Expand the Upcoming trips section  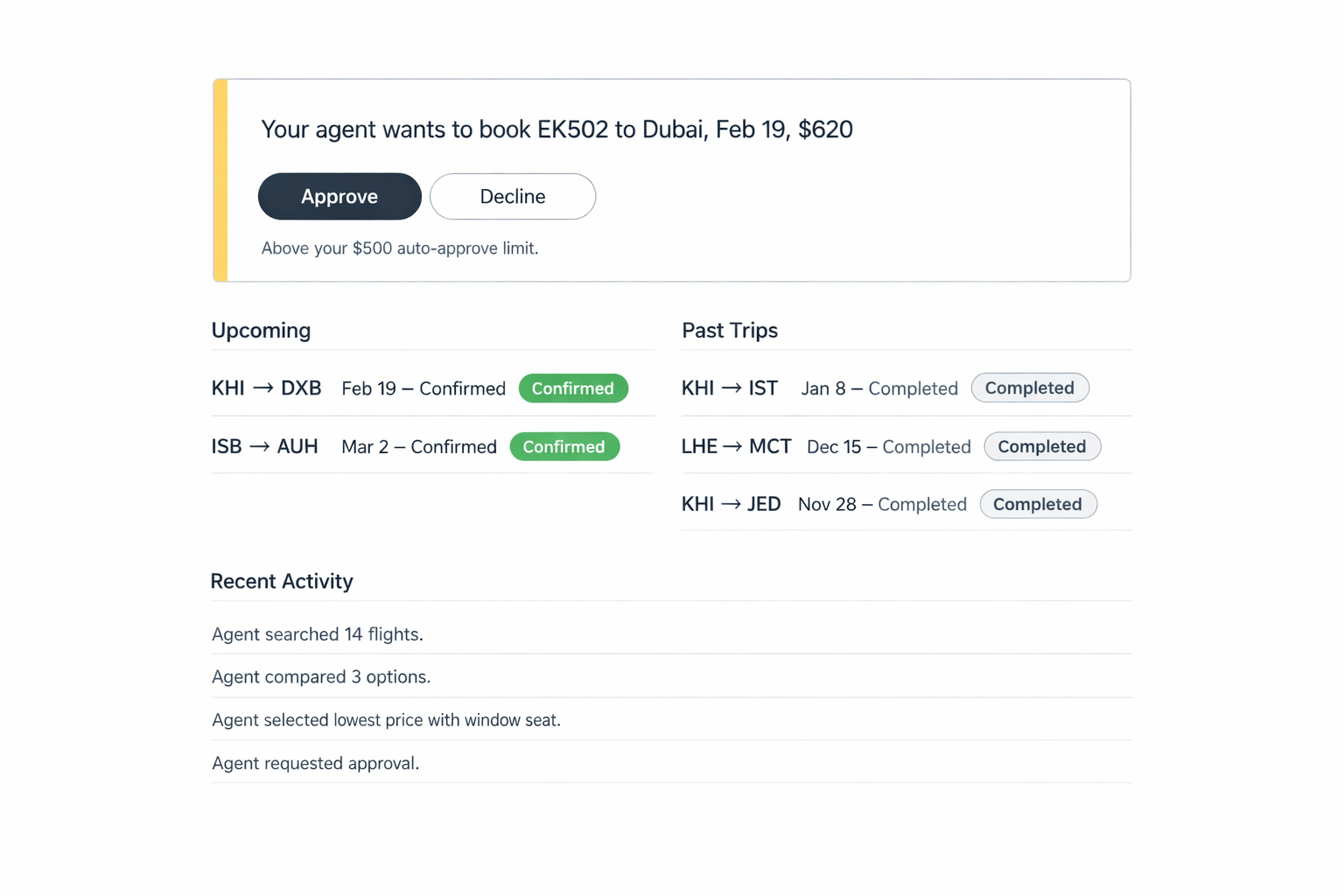tap(261, 330)
